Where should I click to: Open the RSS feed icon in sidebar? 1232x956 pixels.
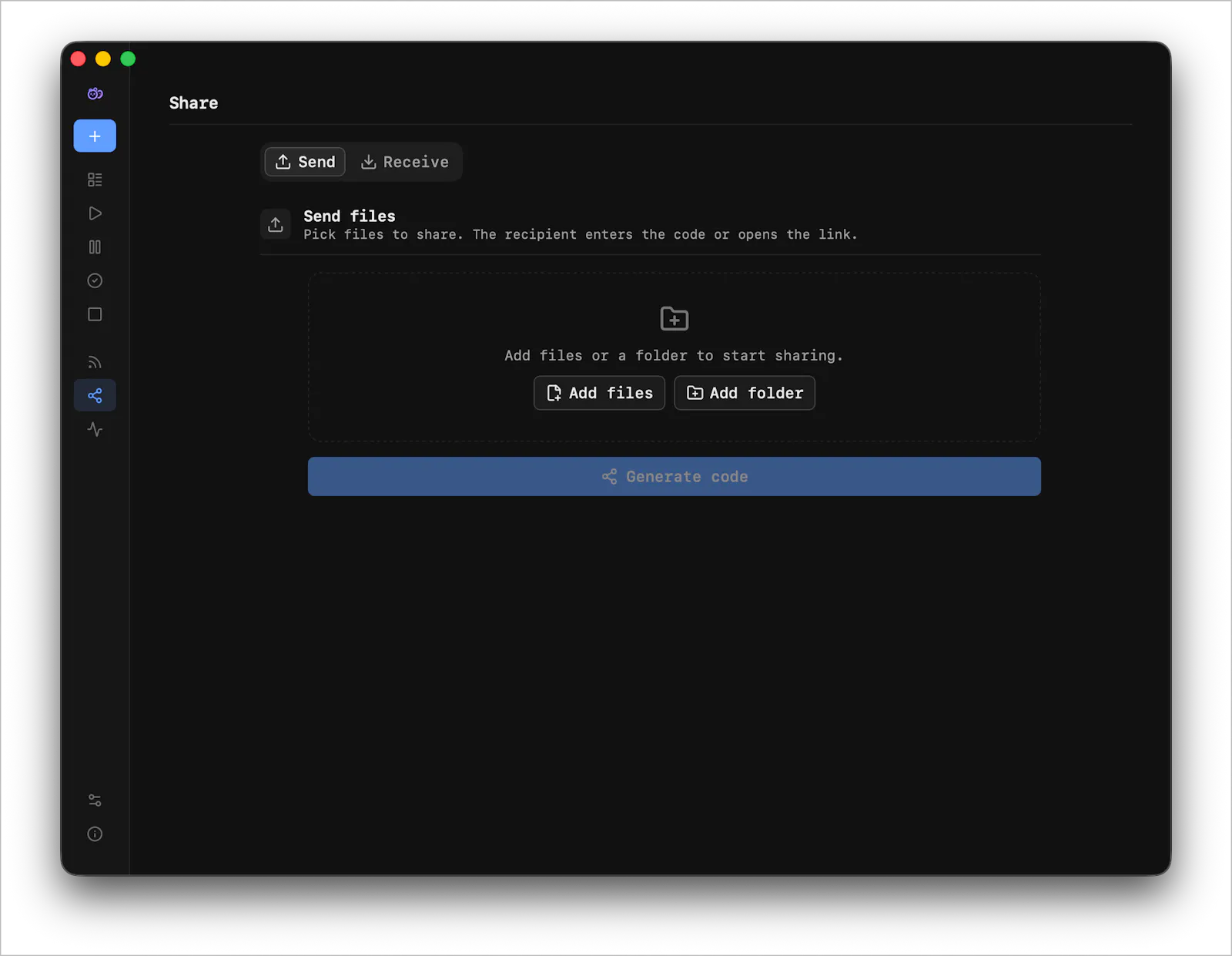(95, 362)
